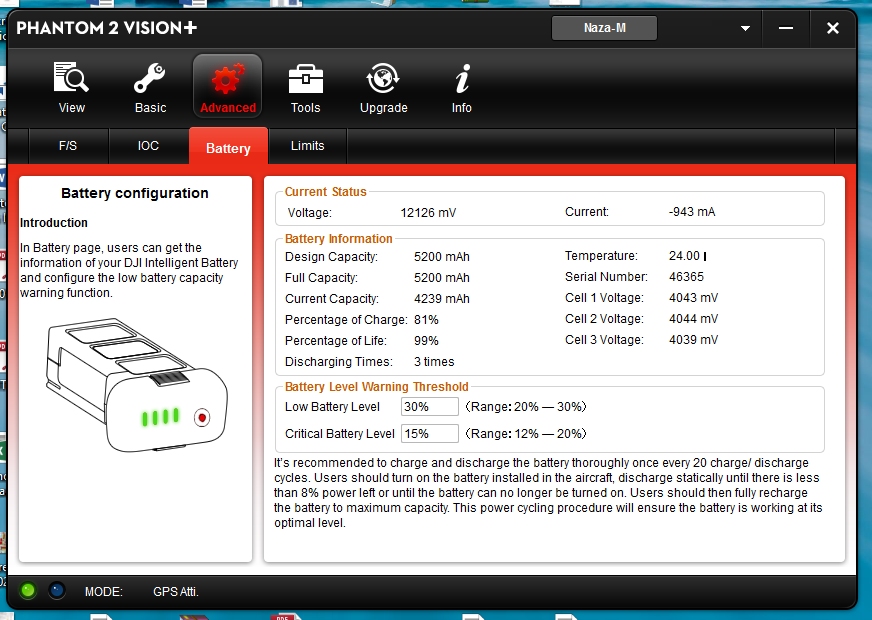
Task: Switch to the IOC tab
Action: (x=148, y=146)
